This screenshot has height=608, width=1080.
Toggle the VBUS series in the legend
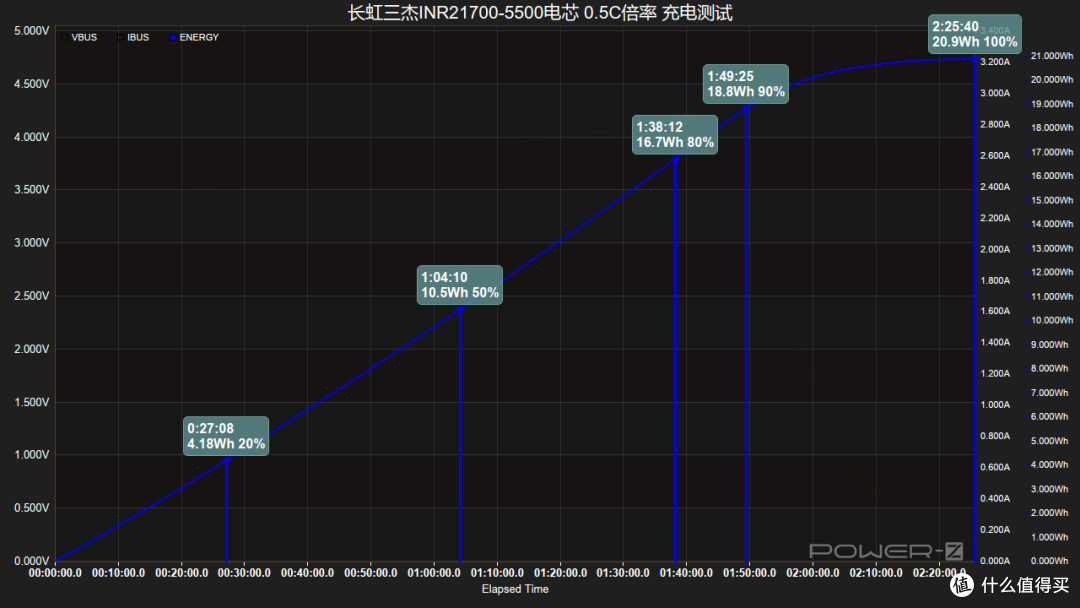click(79, 37)
